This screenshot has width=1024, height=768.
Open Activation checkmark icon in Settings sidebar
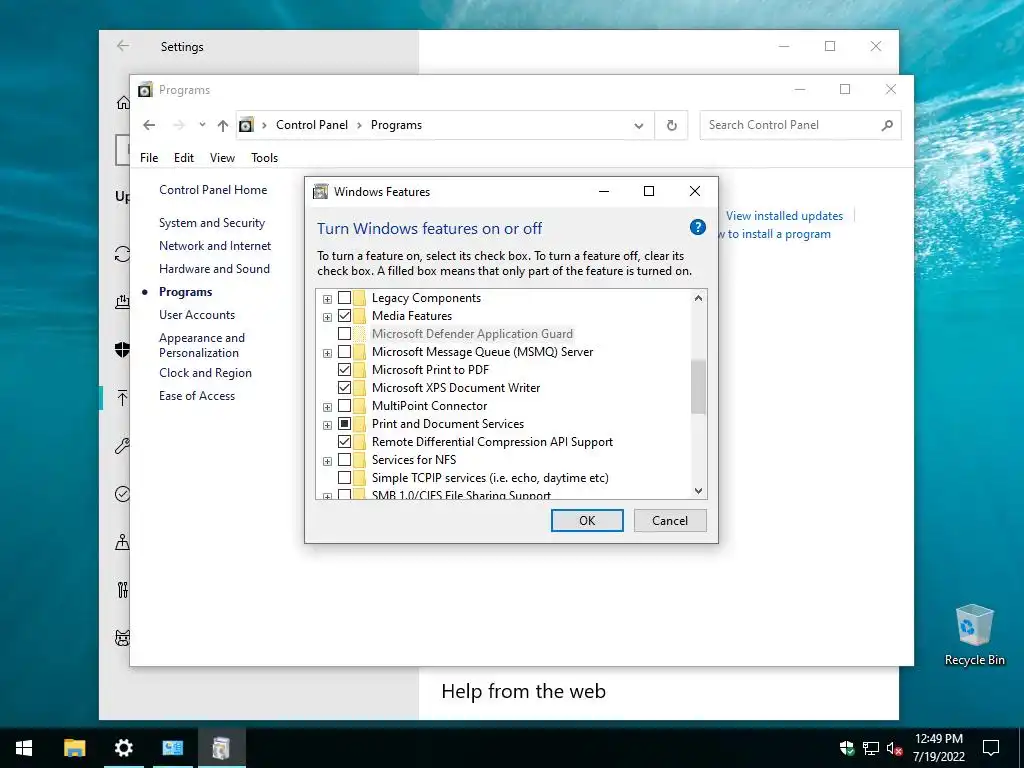(x=123, y=494)
